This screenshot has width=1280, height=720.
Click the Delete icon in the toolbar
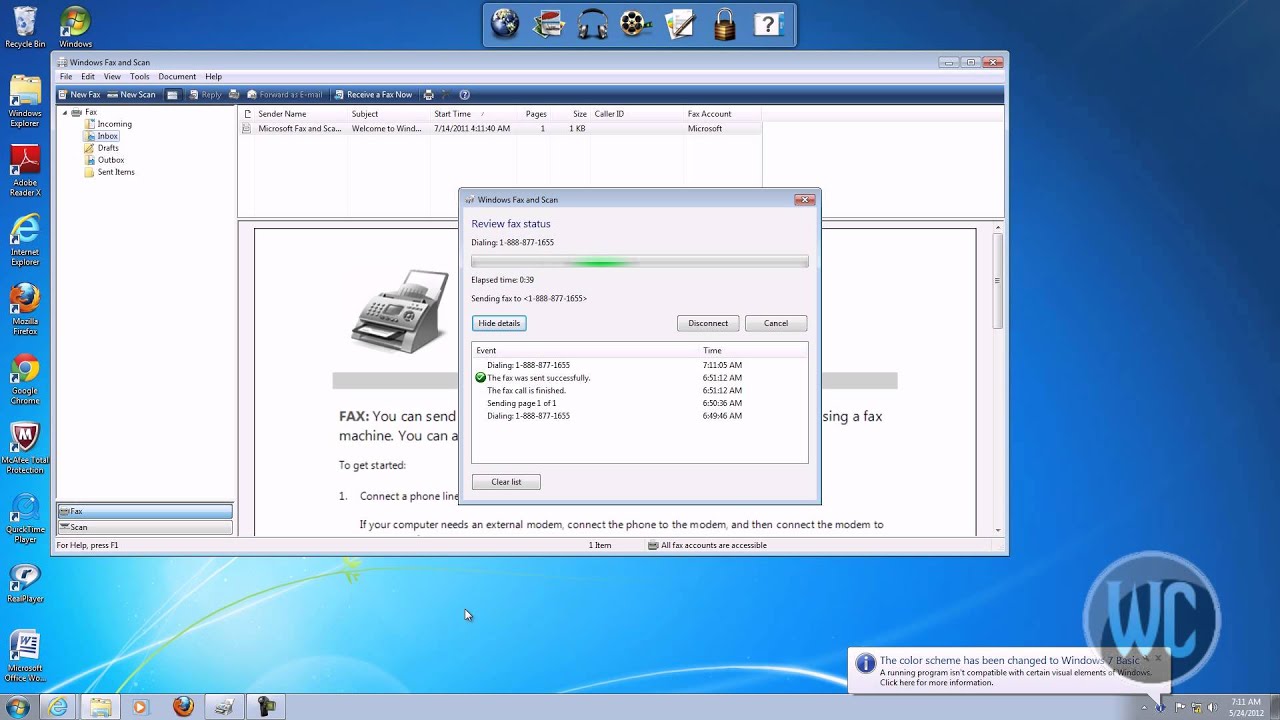[x=446, y=95]
